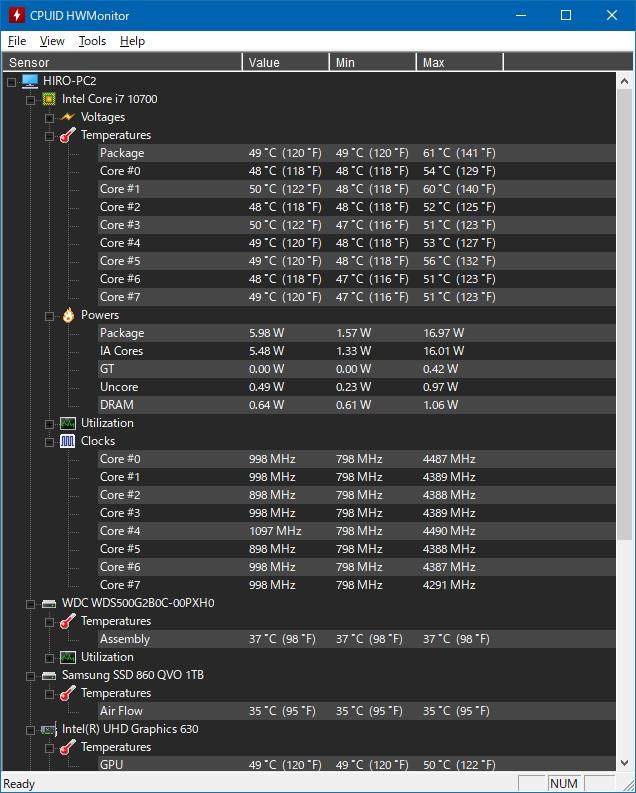Select the GT power row
The width and height of the screenshot is (636, 793).
(356, 369)
